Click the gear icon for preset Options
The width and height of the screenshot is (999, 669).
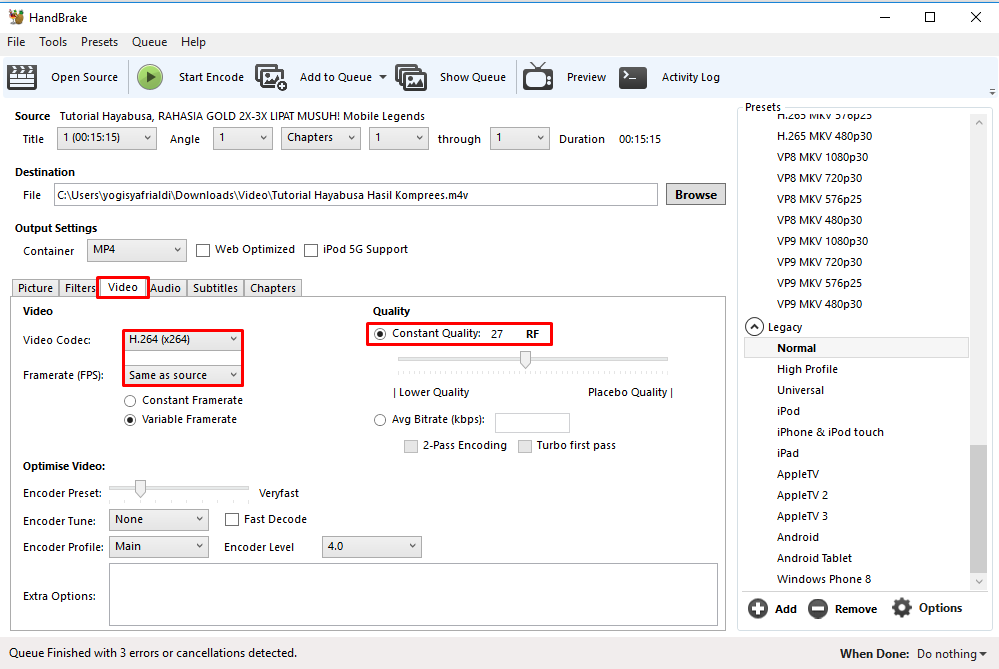[902, 608]
